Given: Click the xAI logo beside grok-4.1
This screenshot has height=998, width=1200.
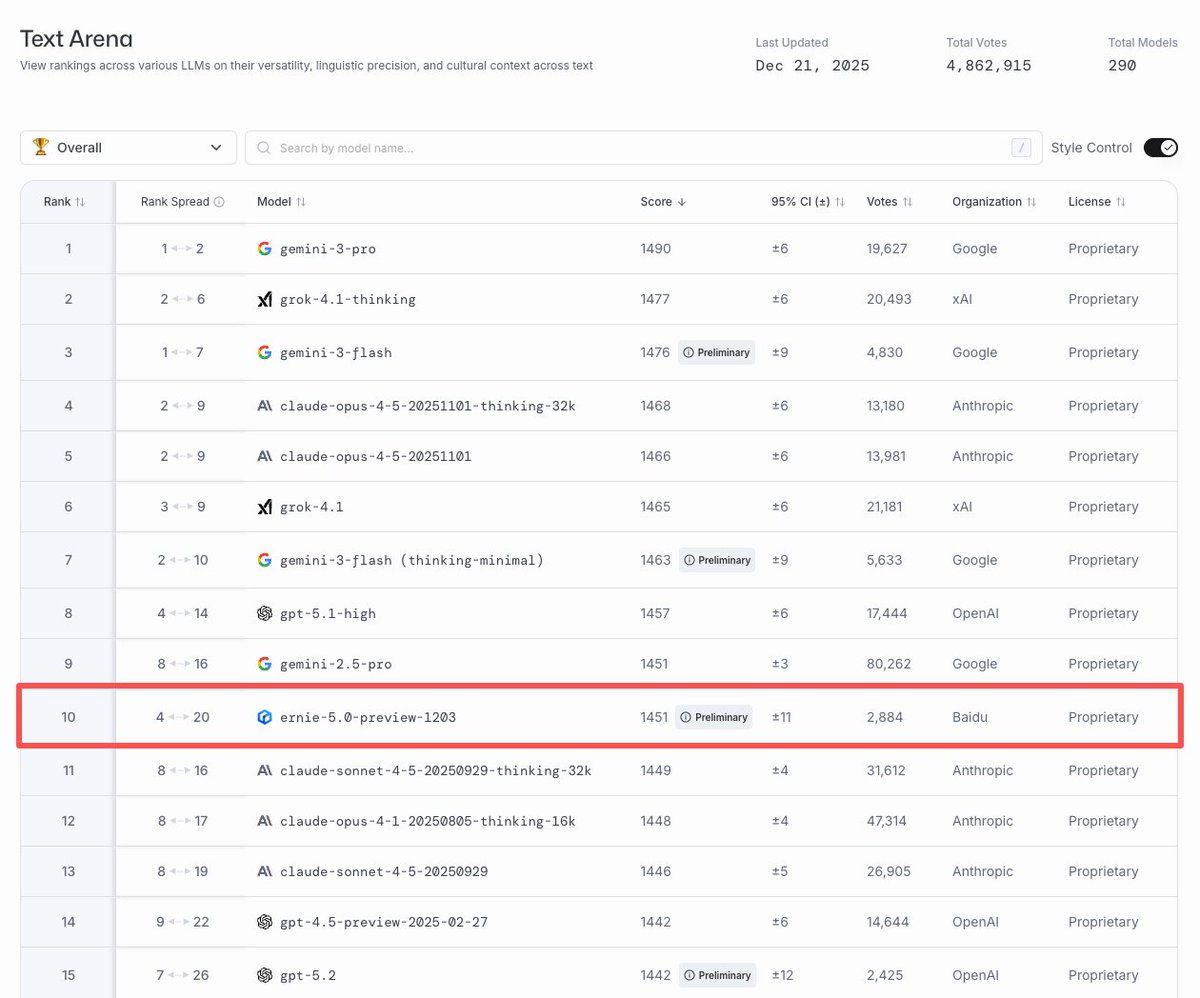Looking at the screenshot, I should click(264, 507).
